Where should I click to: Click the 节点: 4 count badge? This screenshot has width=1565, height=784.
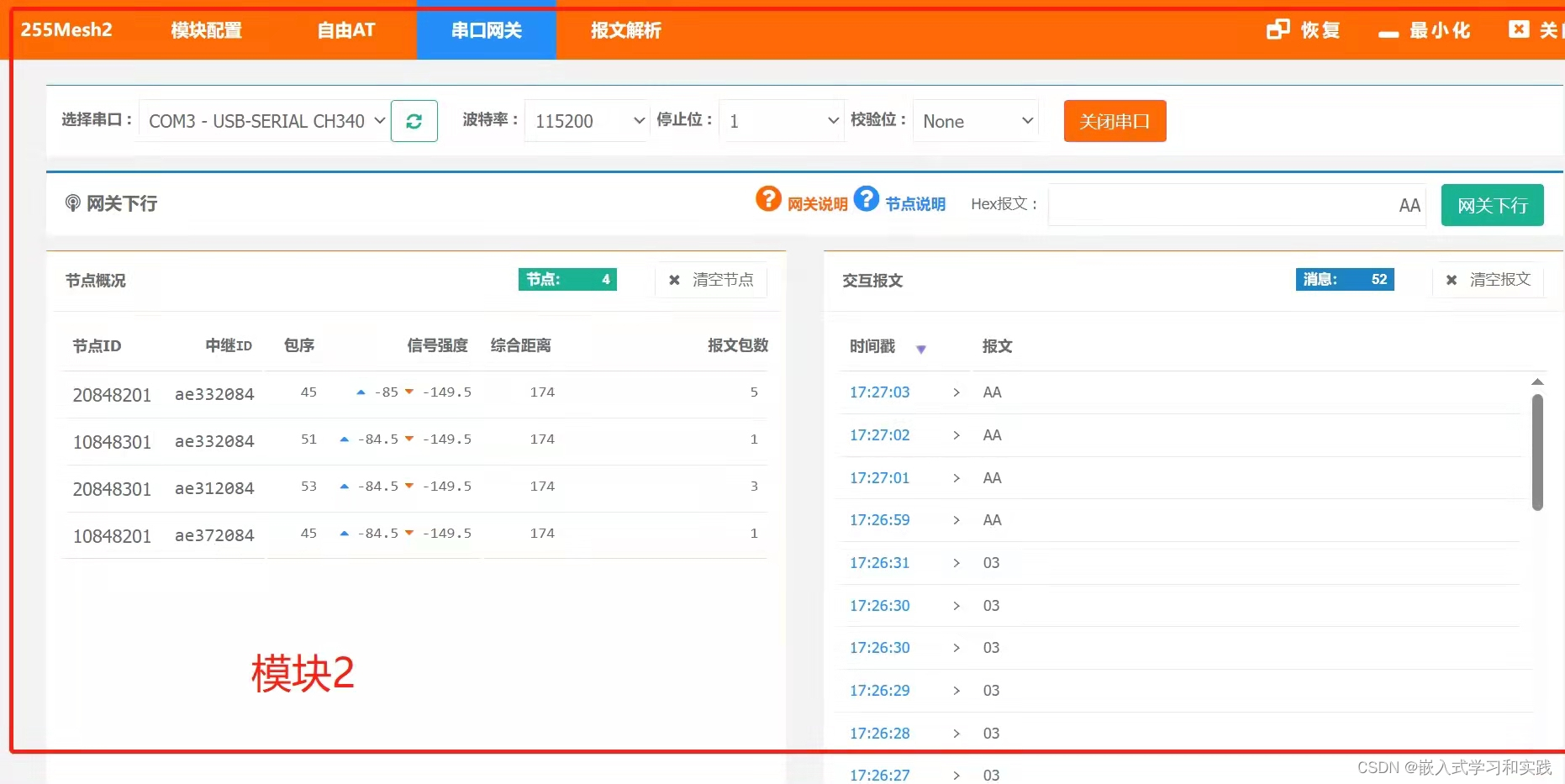[567, 280]
